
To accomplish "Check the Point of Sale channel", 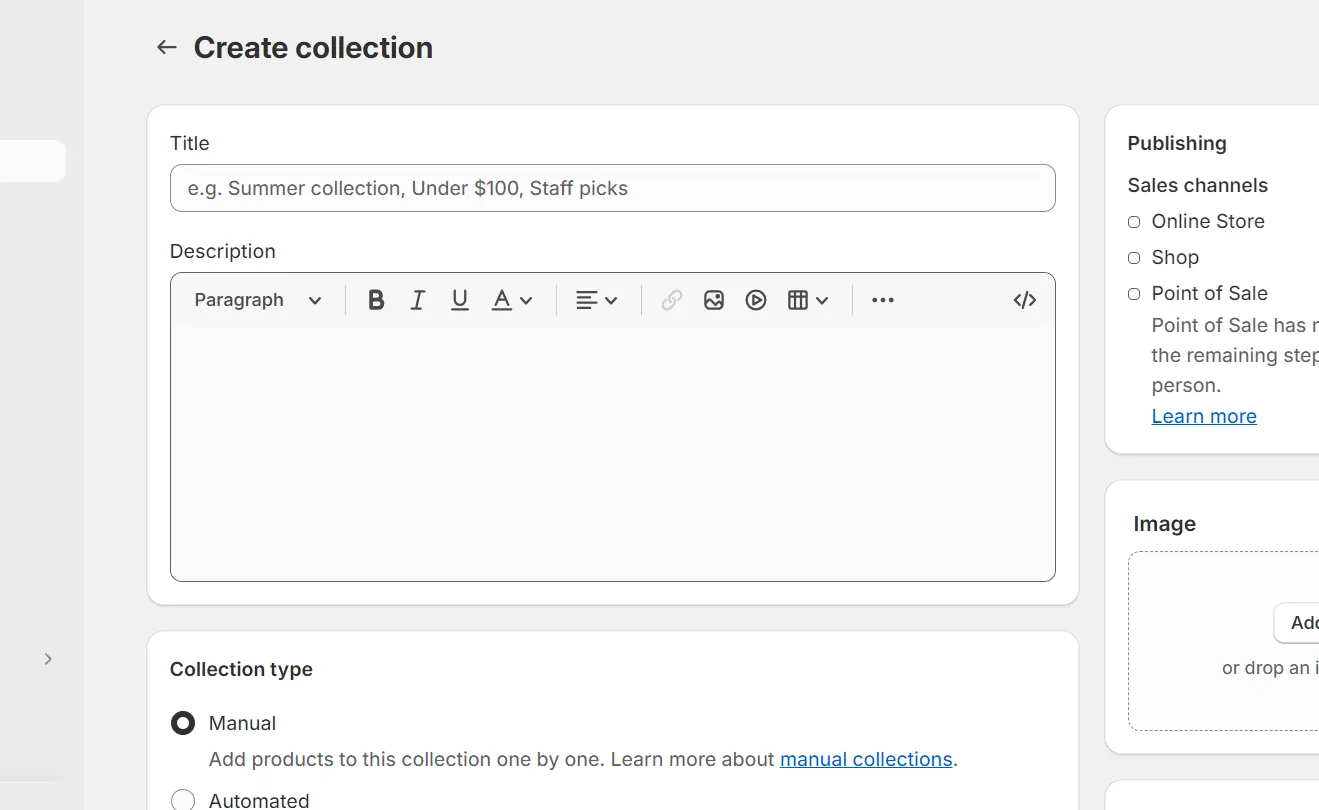I will click(1134, 294).
